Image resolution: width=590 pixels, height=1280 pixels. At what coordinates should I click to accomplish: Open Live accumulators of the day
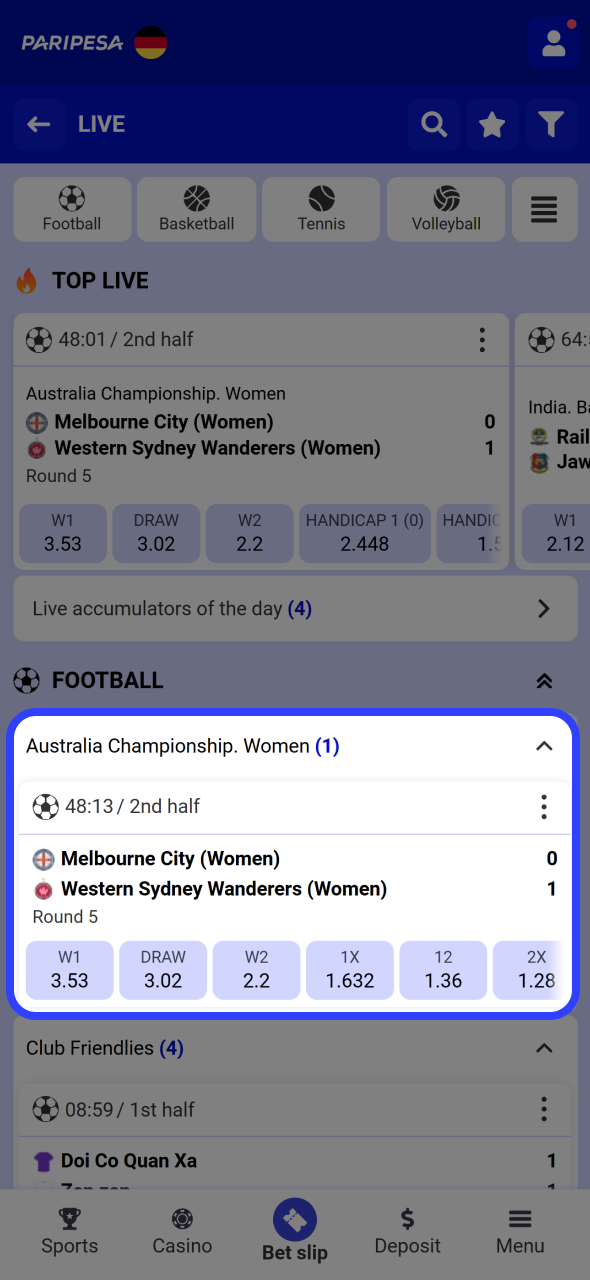pyautogui.click(x=295, y=608)
